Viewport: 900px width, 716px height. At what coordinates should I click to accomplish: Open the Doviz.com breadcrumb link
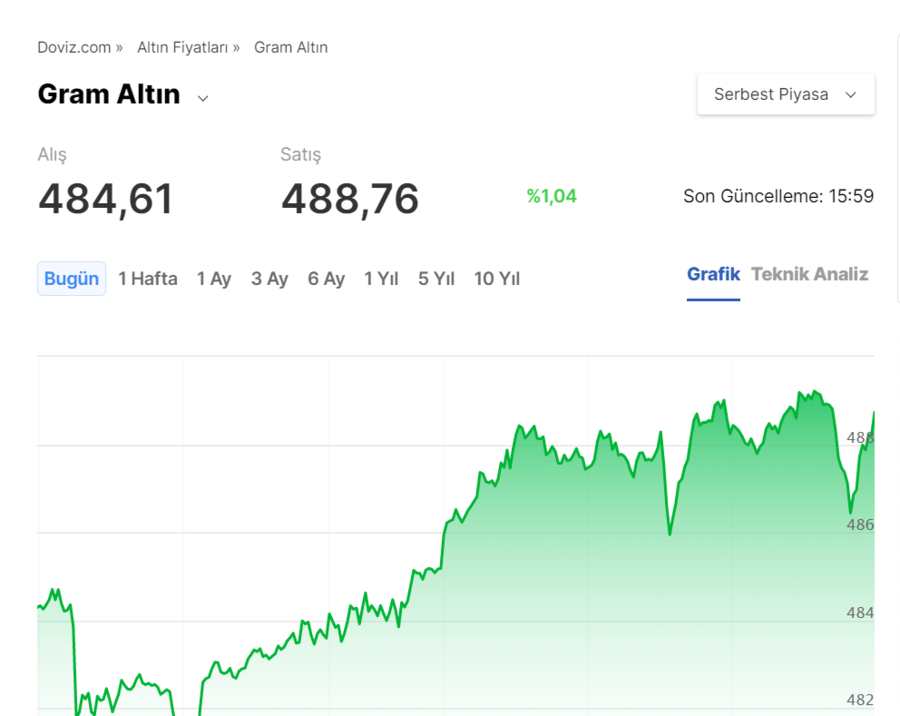pyautogui.click(x=74, y=47)
